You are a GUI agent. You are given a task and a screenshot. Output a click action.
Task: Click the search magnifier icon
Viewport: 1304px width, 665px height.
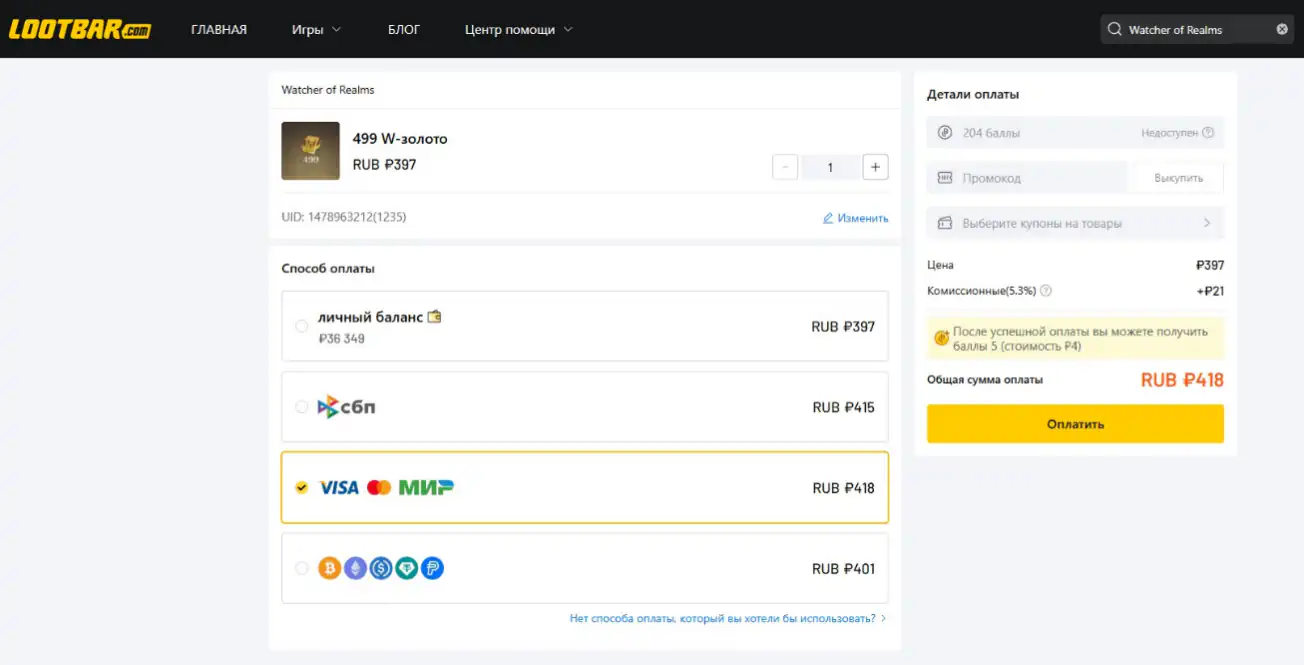pos(1115,29)
